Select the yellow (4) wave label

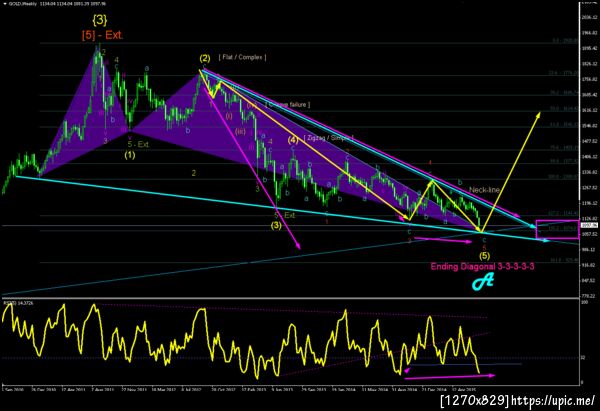293,140
